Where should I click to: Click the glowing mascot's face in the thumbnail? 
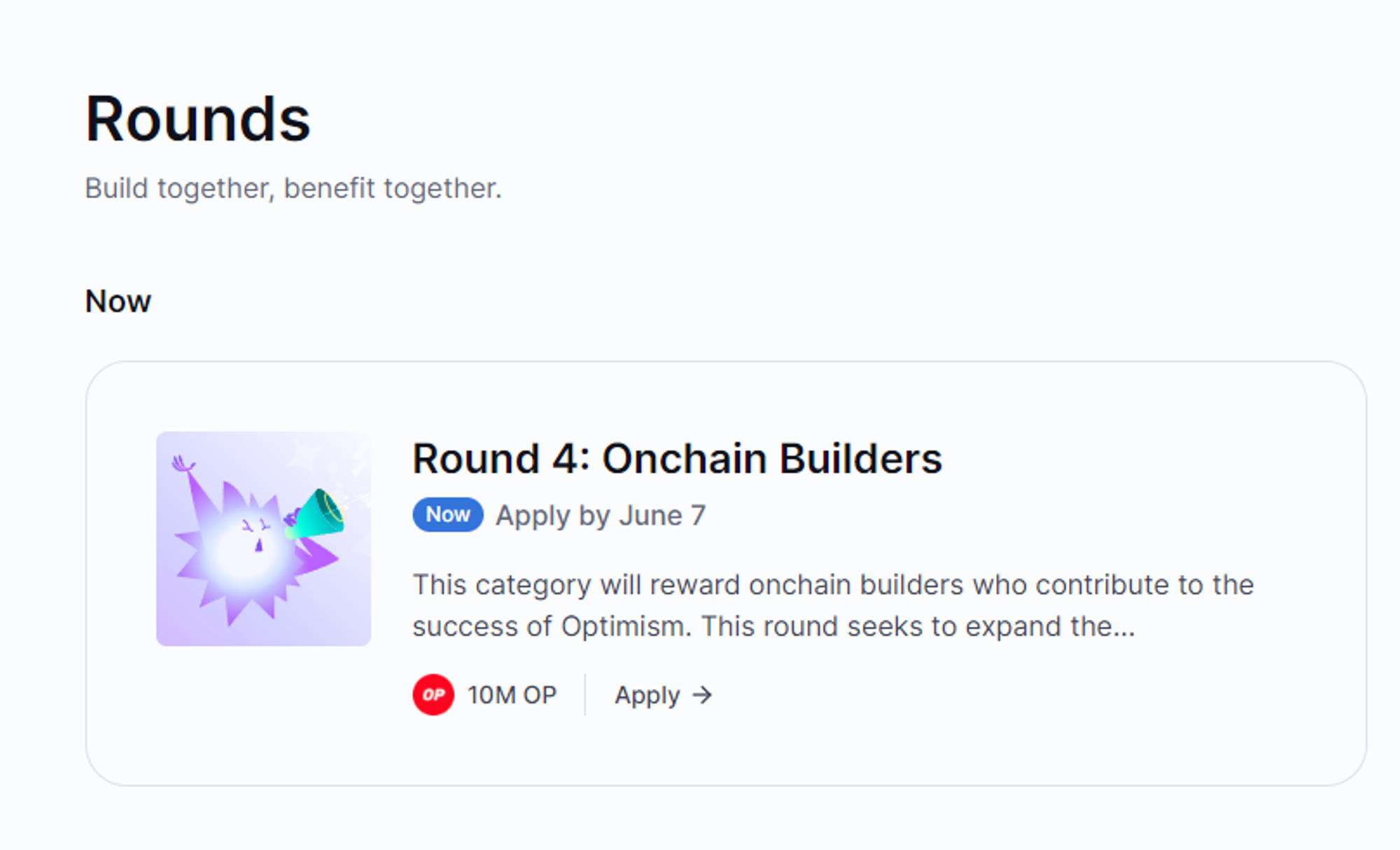253,535
